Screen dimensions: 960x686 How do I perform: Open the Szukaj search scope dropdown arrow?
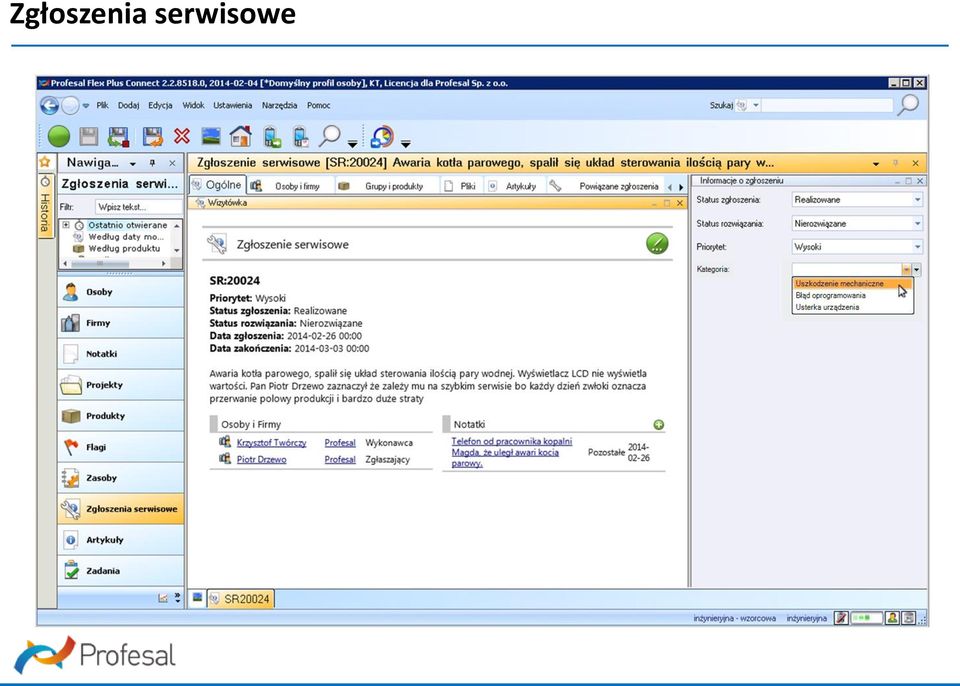[756, 105]
